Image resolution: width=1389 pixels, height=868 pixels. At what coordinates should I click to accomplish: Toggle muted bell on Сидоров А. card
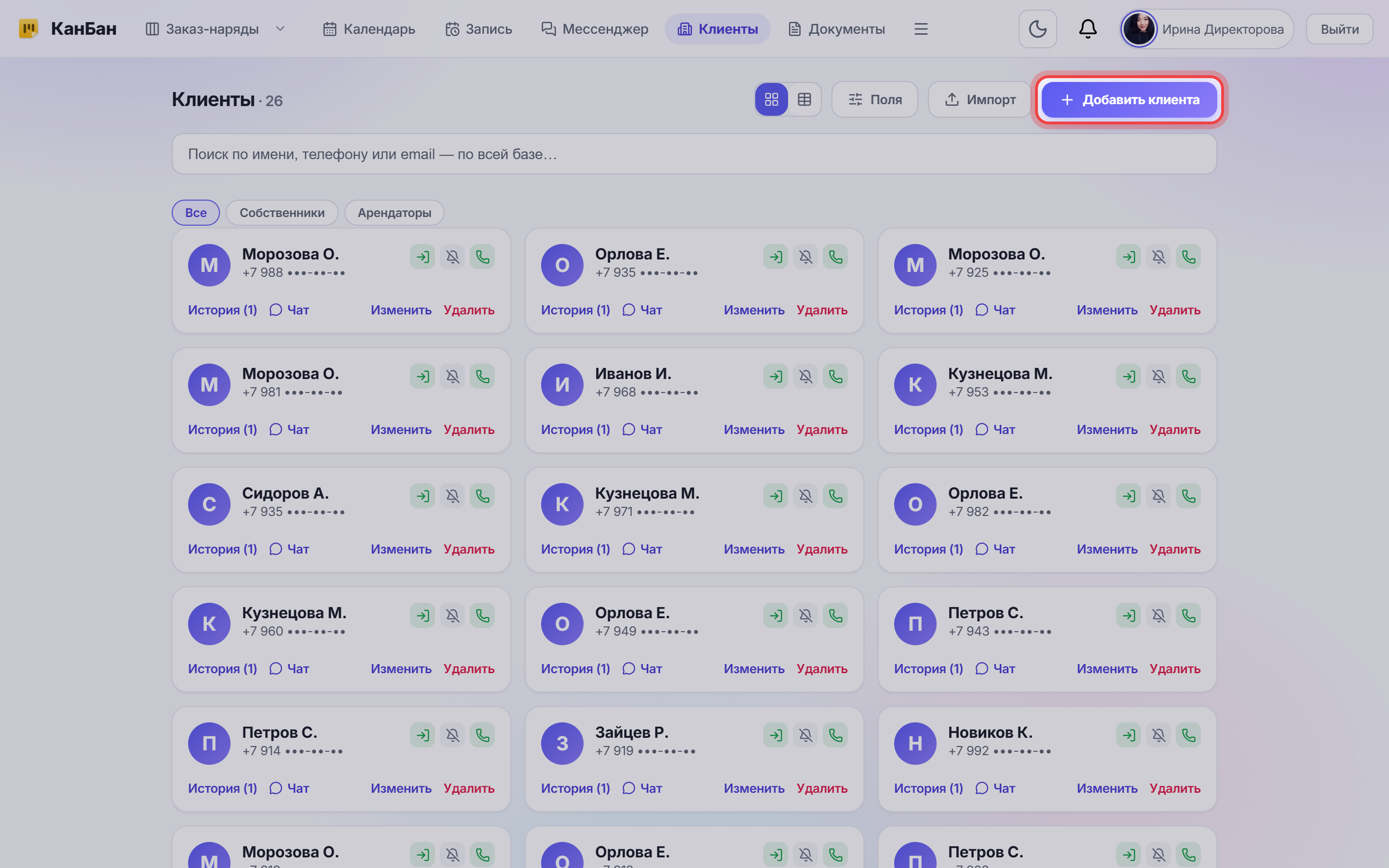tap(452, 496)
